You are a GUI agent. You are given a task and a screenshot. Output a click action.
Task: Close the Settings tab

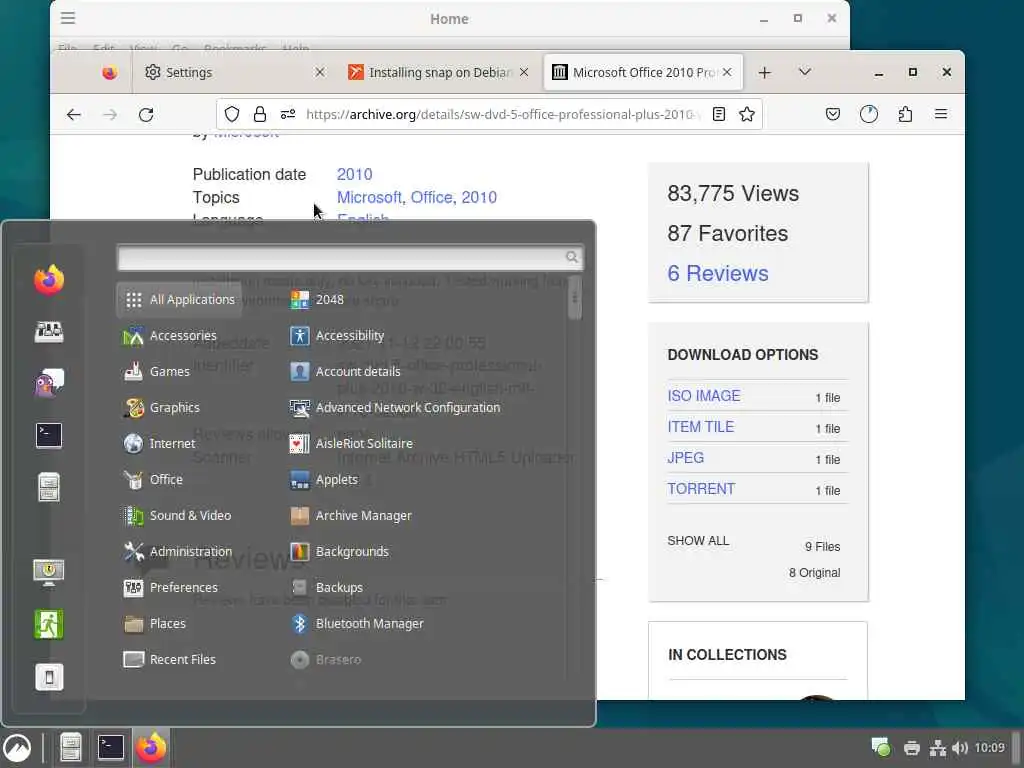tap(319, 72)
